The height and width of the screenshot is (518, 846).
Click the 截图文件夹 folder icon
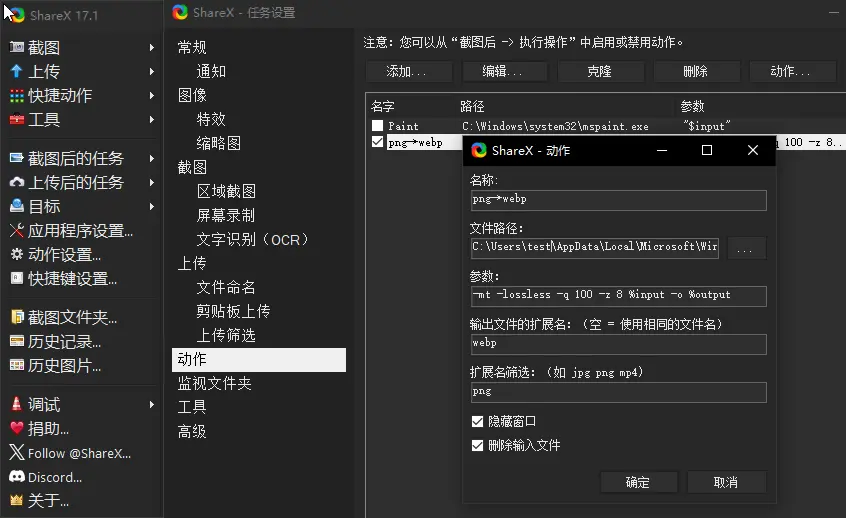(x=17, y=317)
